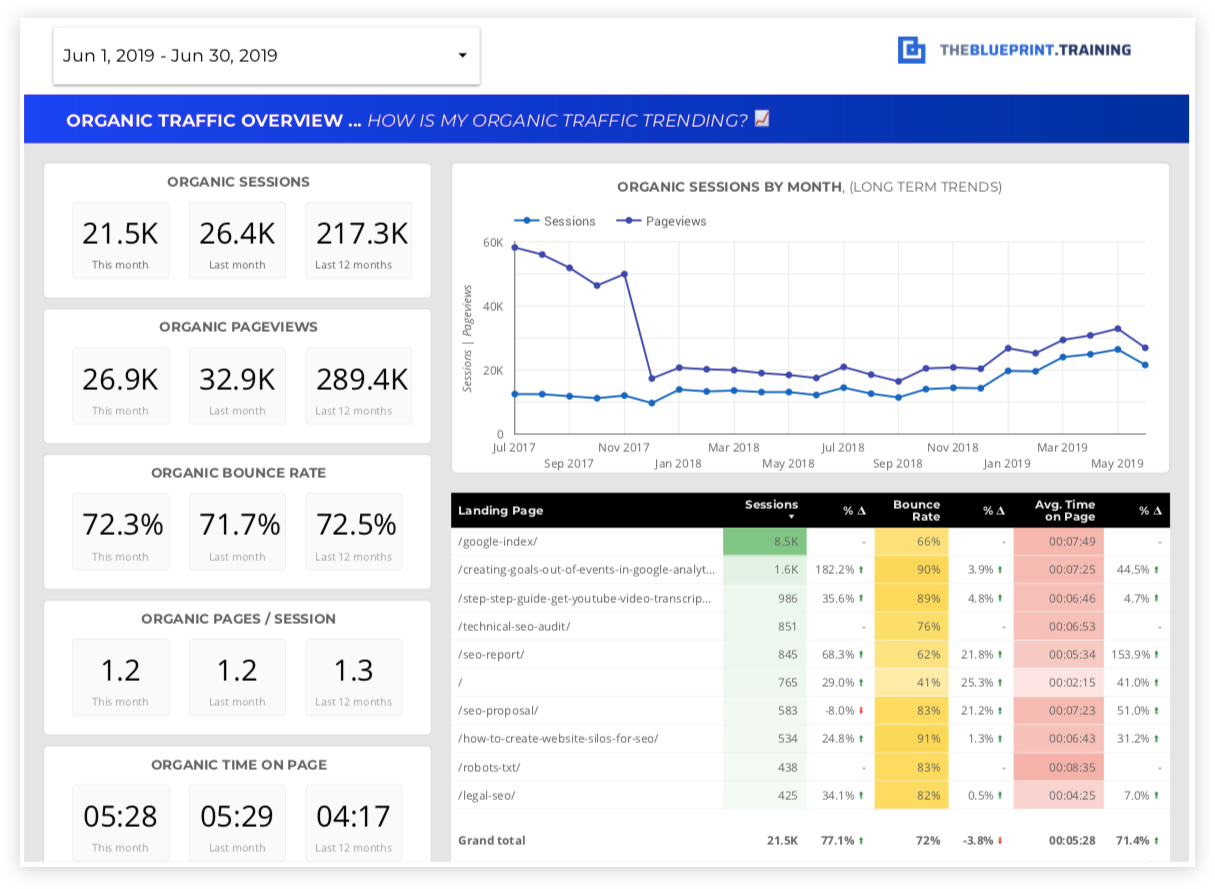Select the /technical-seo-audit/ landing page row
The image size is (1215, 889).
pyautogui.click(x=514, y=627)
